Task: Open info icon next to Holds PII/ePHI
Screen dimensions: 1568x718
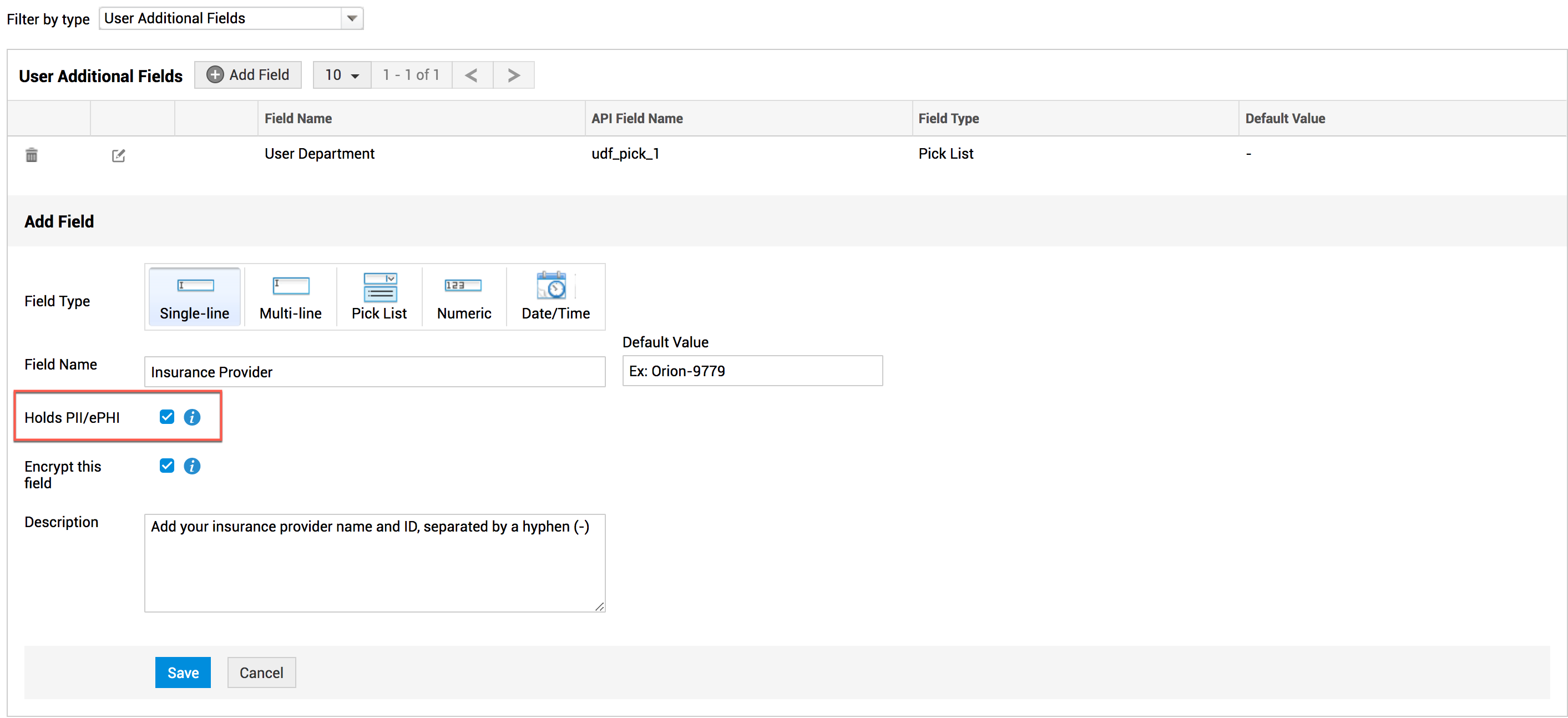Action: click(x=192, y=417)
